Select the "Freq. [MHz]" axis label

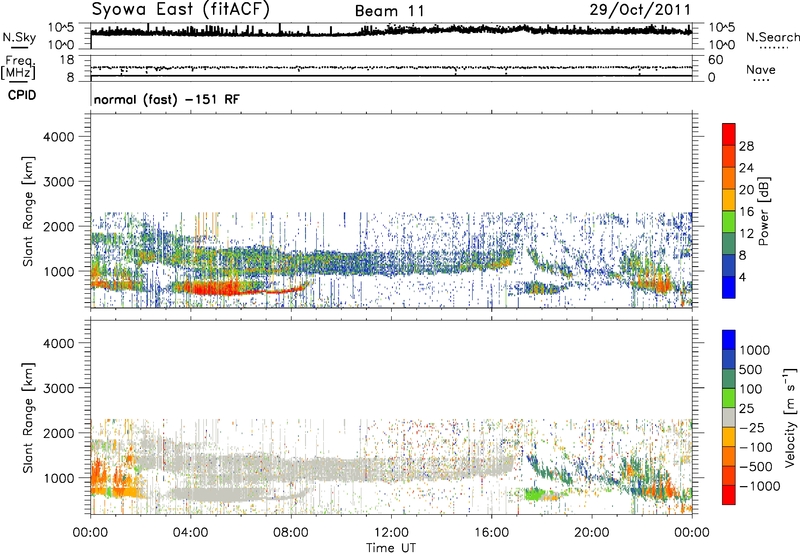18,67
